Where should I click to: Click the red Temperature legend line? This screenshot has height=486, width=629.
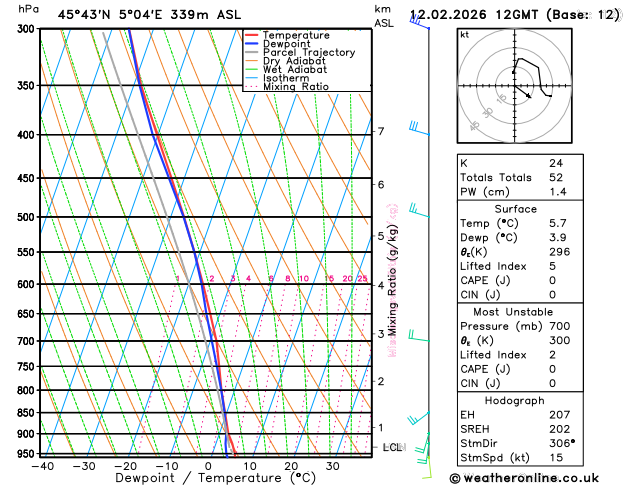252,35
